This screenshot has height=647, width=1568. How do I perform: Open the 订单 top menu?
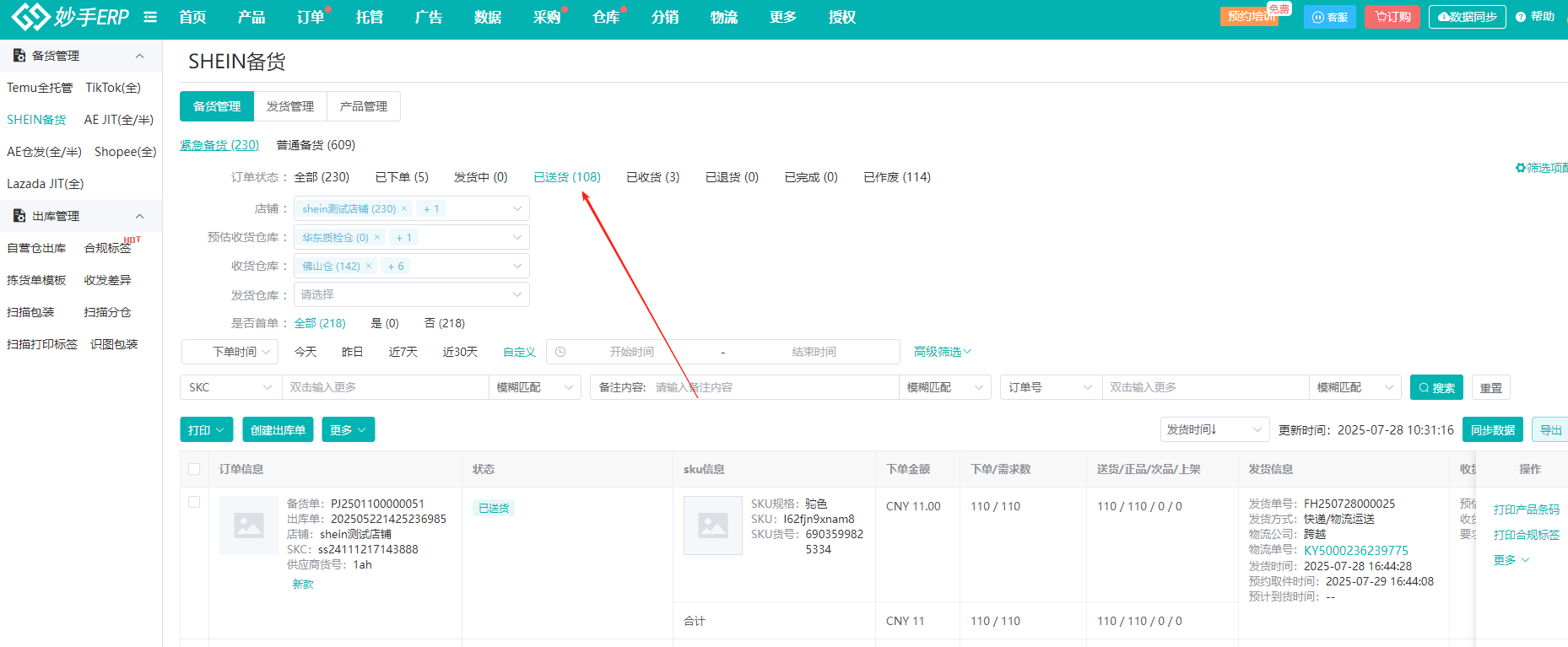coord(311,17)
